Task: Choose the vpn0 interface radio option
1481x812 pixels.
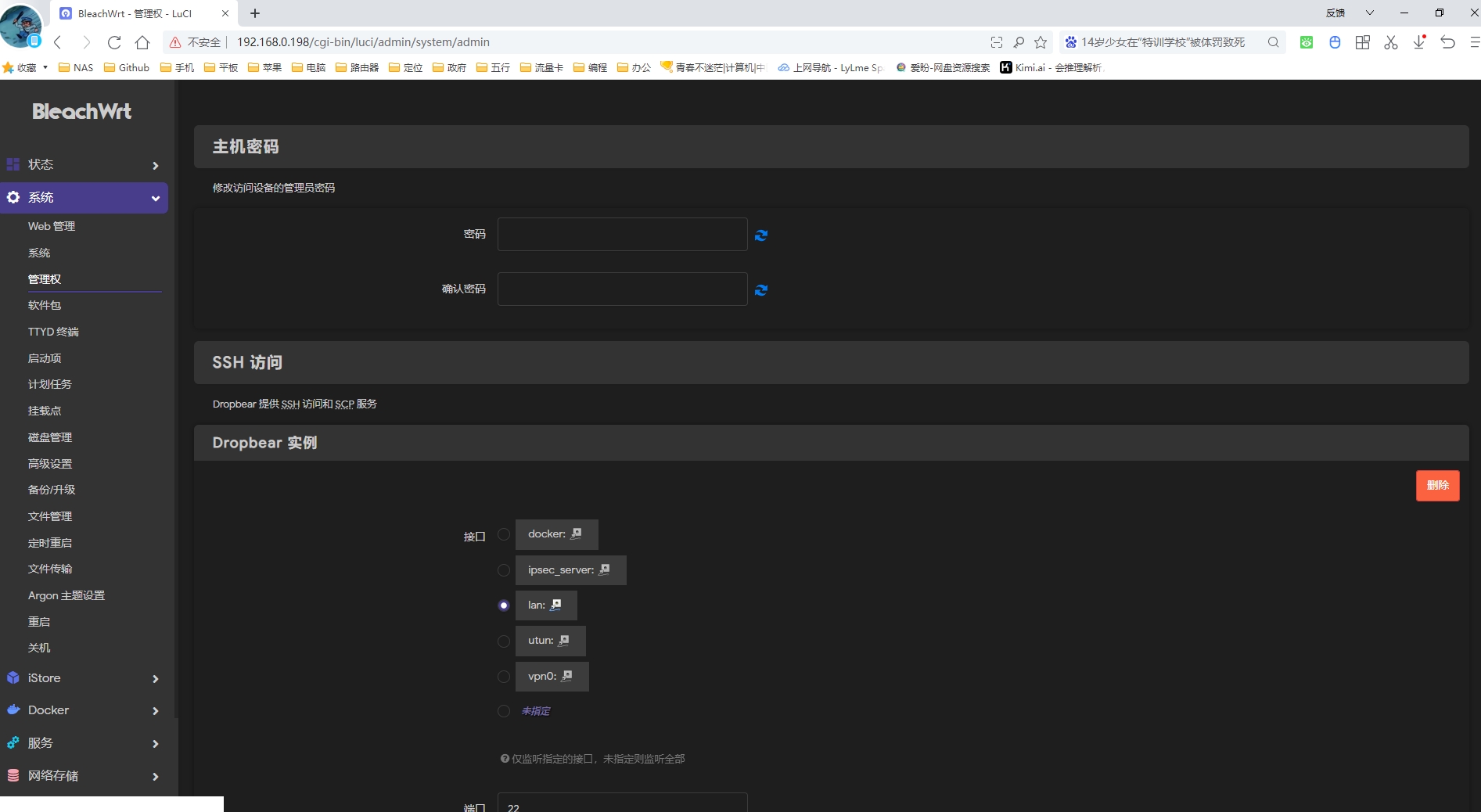Action: [504, 677]
